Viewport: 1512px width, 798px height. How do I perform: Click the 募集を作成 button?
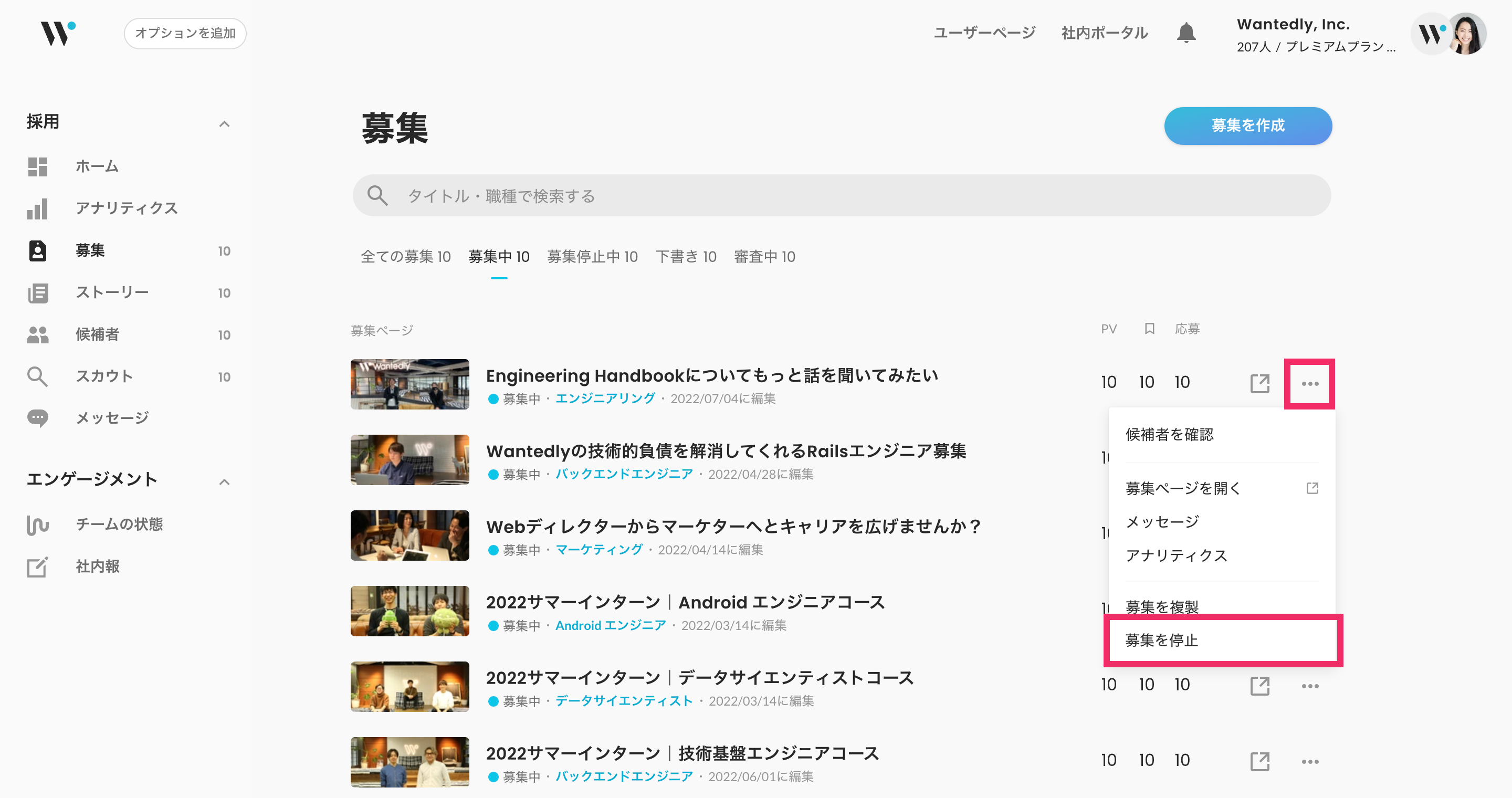click(x=1247, y=125)
